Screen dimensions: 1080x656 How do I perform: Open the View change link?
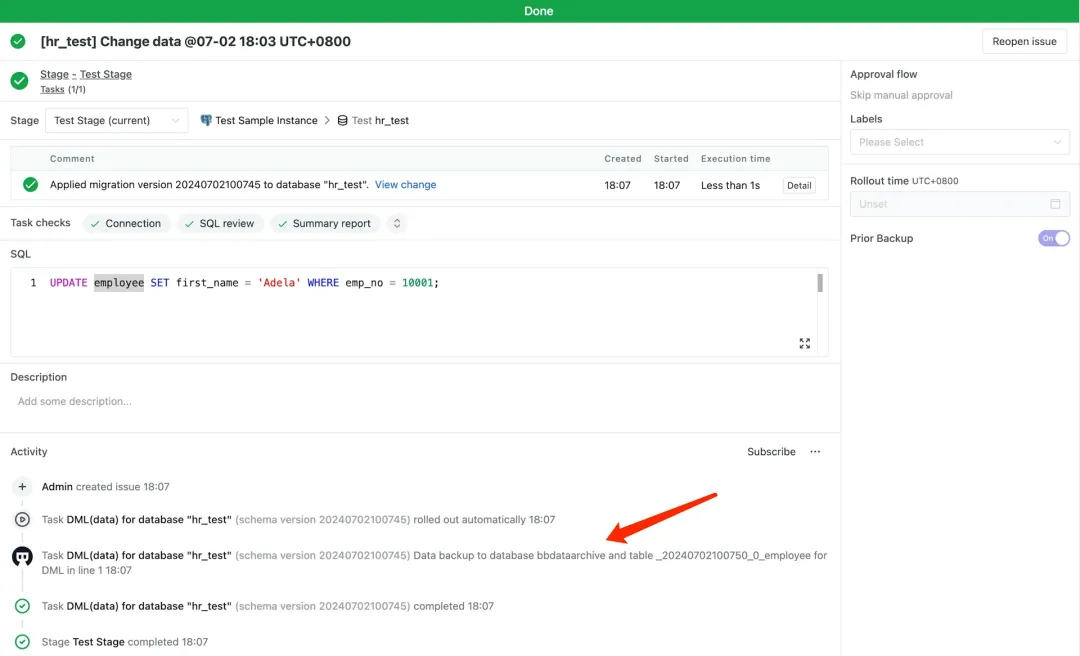(x=405, y=185)
